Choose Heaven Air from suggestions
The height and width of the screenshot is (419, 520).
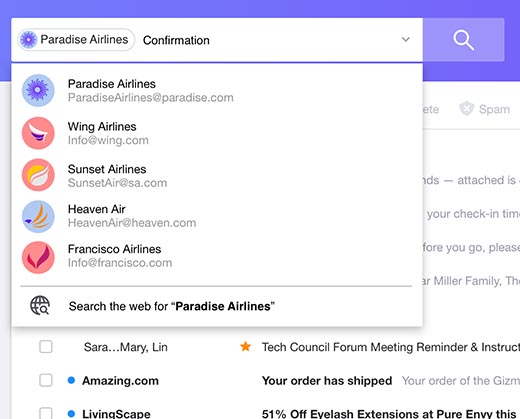(217, 216)
